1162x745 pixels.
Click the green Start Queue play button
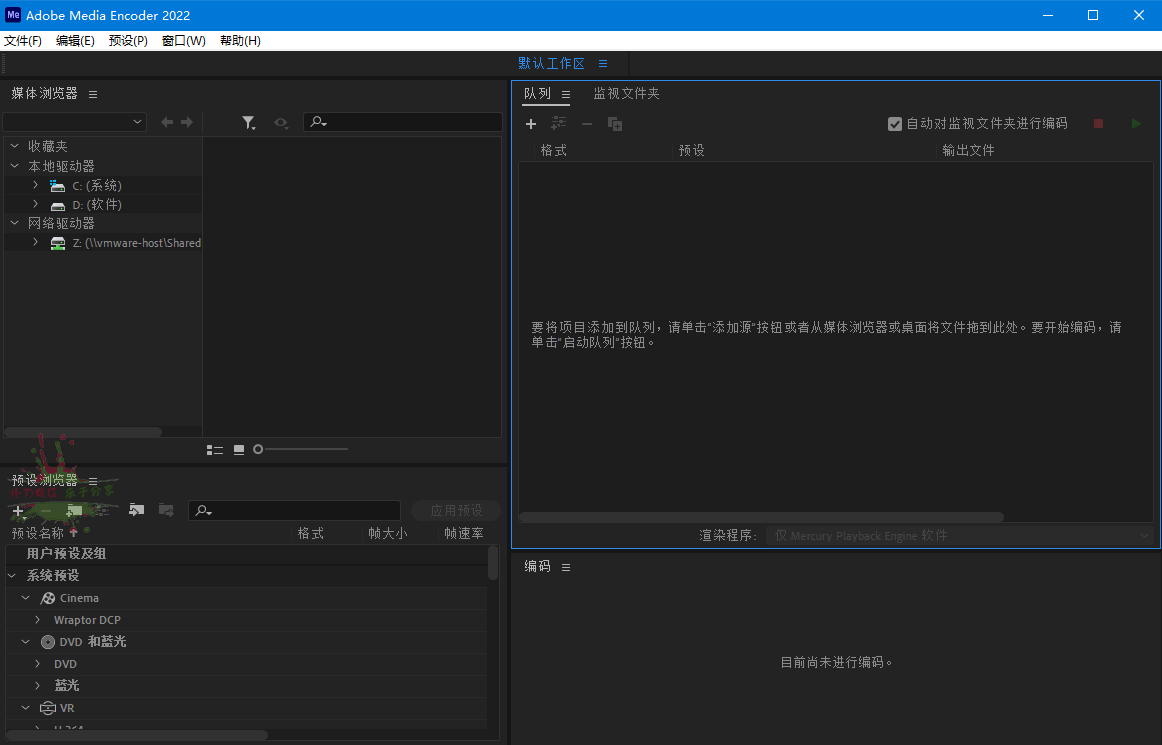point(1135,124)
